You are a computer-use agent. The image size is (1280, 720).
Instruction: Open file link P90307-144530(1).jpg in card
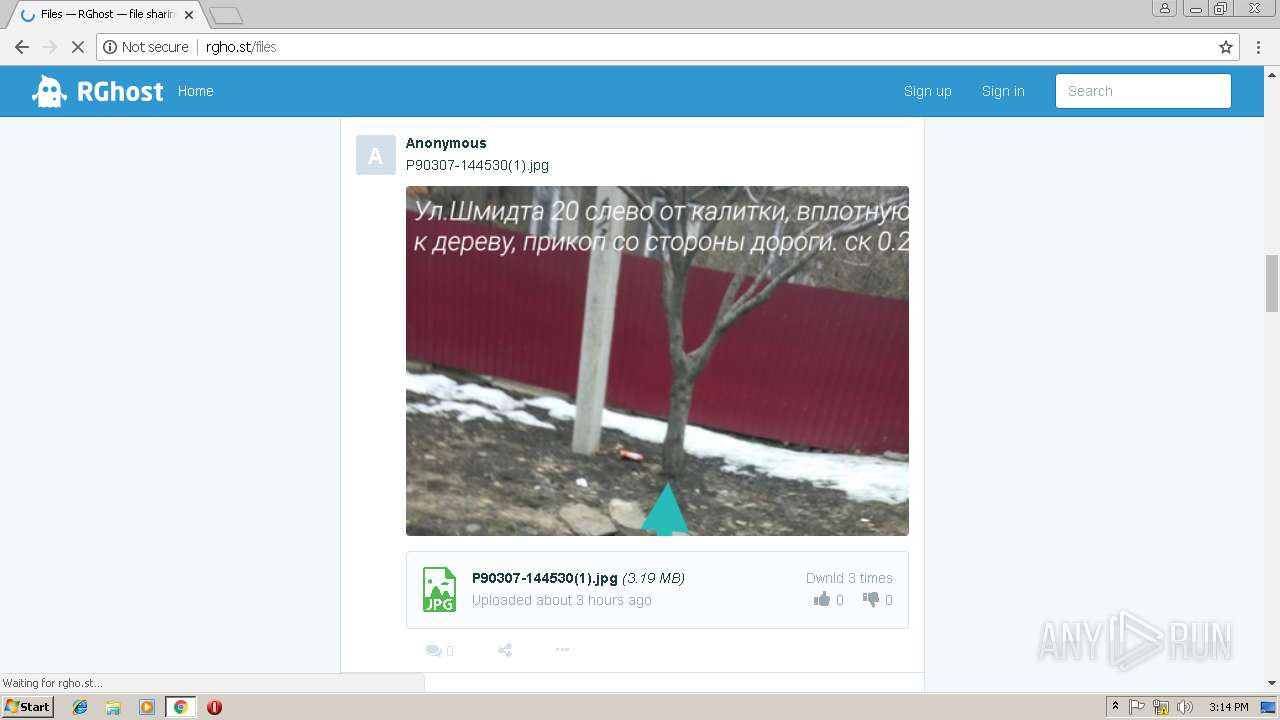click(x=545, y=578)
